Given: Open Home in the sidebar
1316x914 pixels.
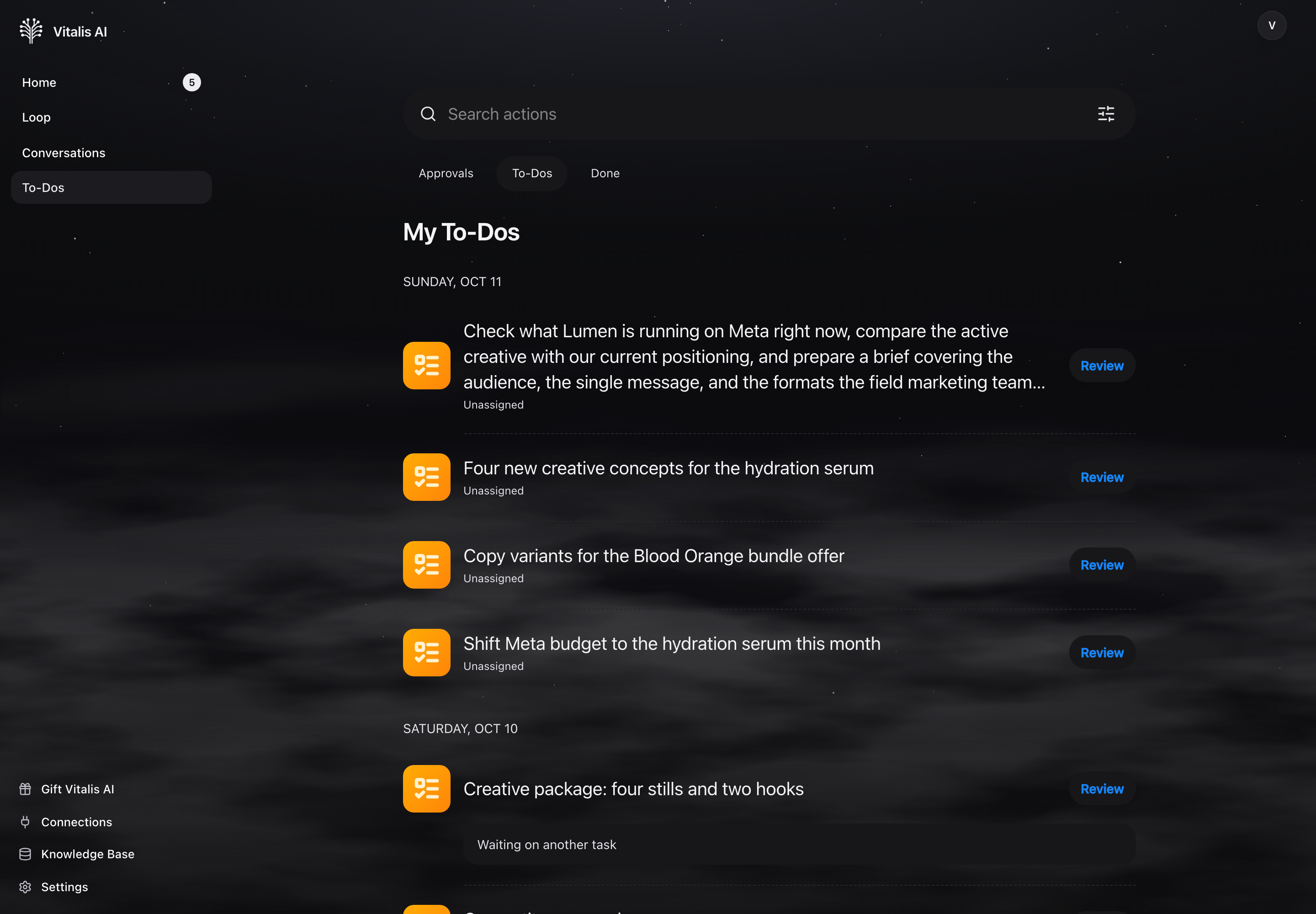Looking at the screenshot, I should (x=111, y=82).
